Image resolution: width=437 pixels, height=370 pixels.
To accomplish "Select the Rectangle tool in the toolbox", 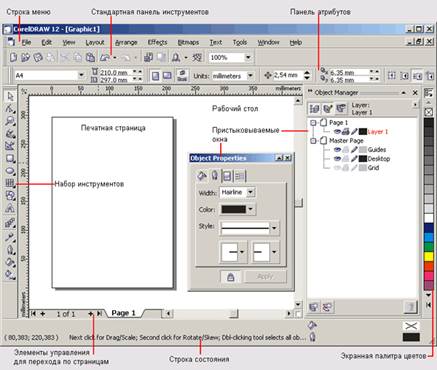I will coord(10,158).
